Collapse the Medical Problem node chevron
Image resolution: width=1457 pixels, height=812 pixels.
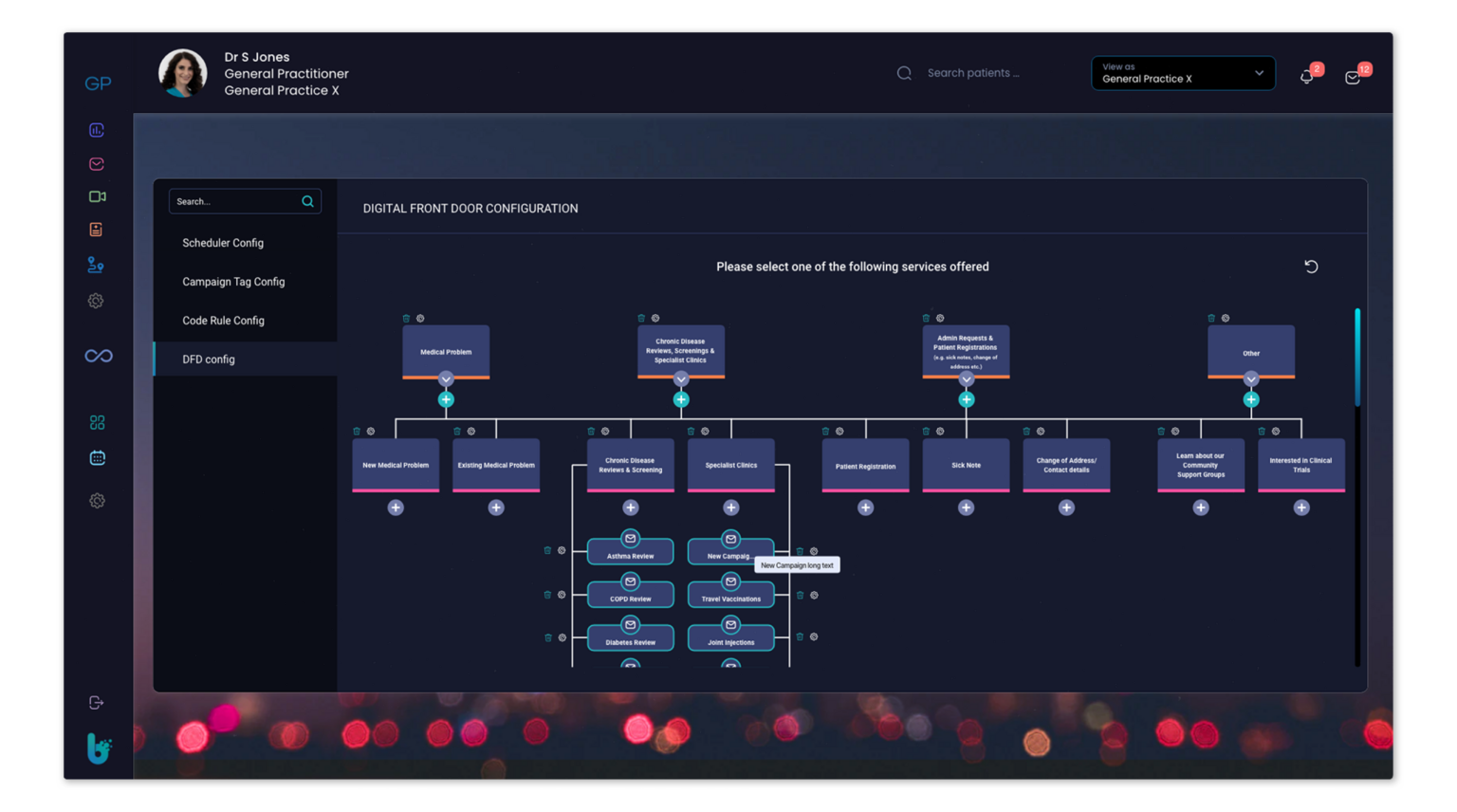tap(446, 379)
